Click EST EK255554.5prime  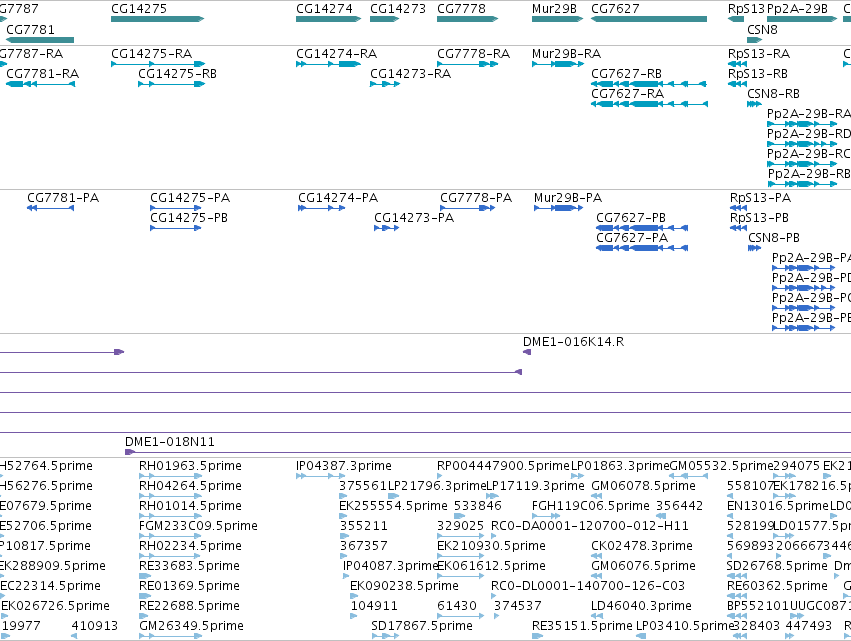[393, 506]
